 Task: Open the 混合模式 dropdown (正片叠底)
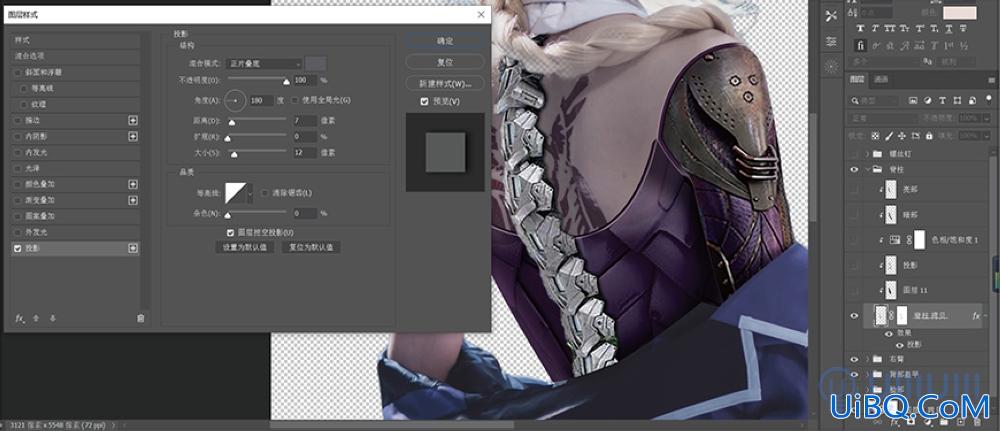(264, 64)
